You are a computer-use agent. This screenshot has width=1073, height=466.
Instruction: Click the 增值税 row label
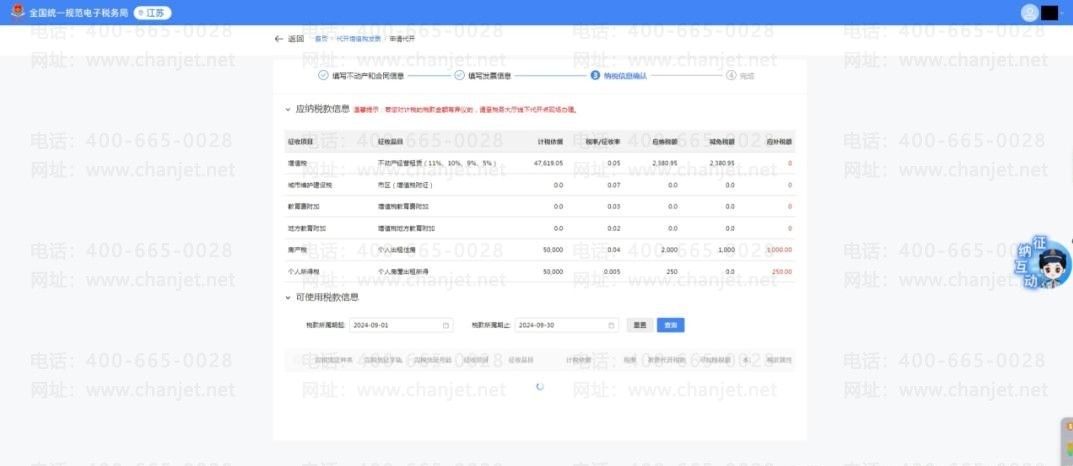296,164
